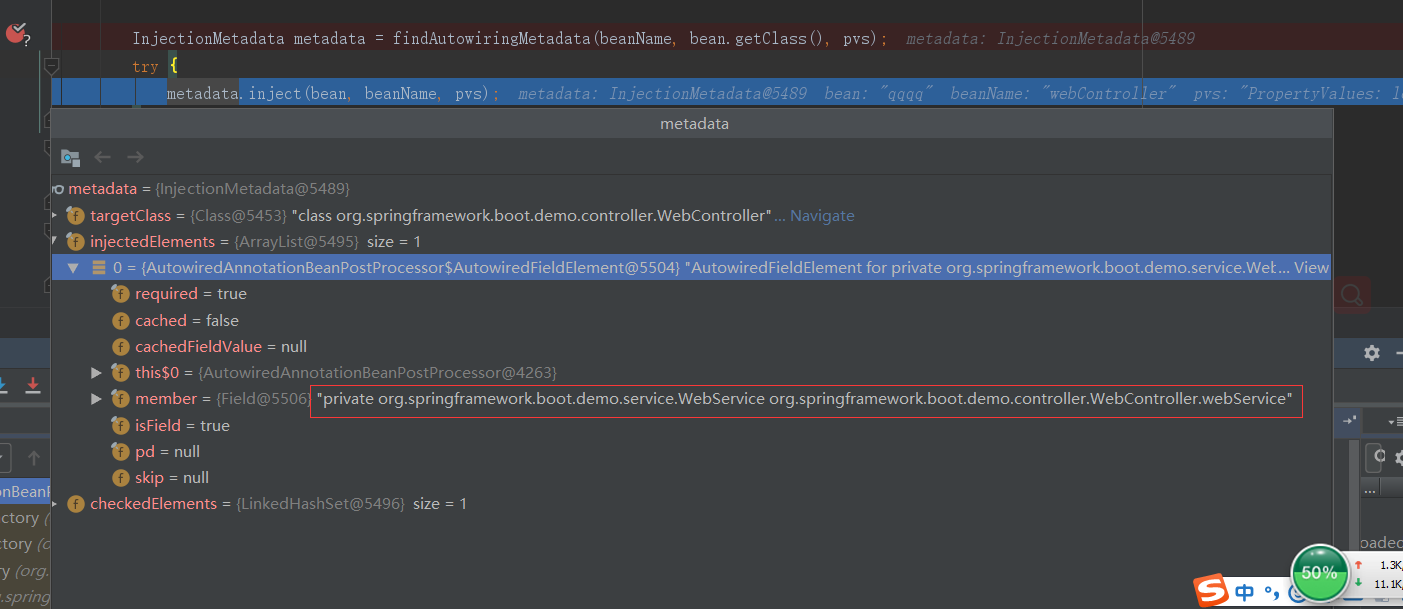
Task: Click the set-as-root icon in popup toolbar
Action: (70, 157)
